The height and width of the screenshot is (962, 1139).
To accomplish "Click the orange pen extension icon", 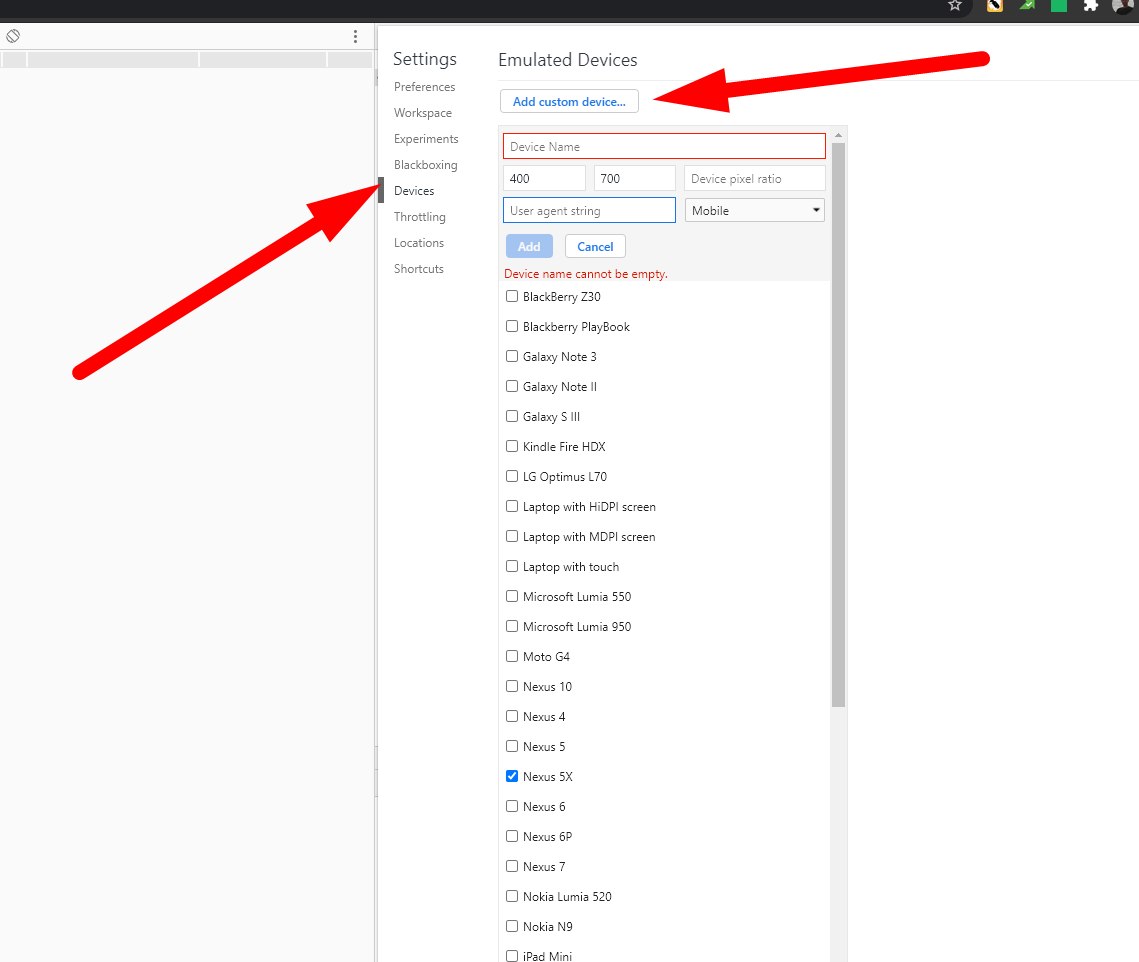I will point(994,6).
